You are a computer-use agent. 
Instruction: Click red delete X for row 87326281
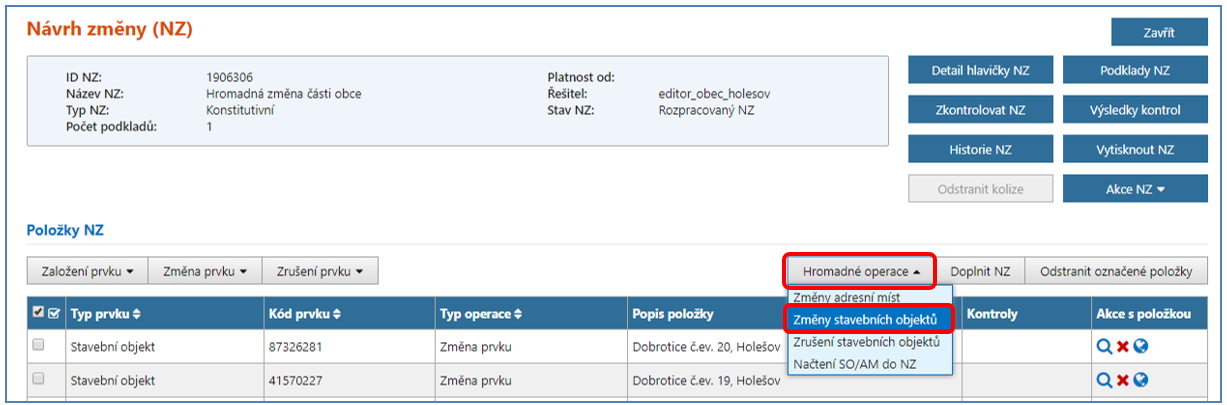click(x=1123, y=346)
